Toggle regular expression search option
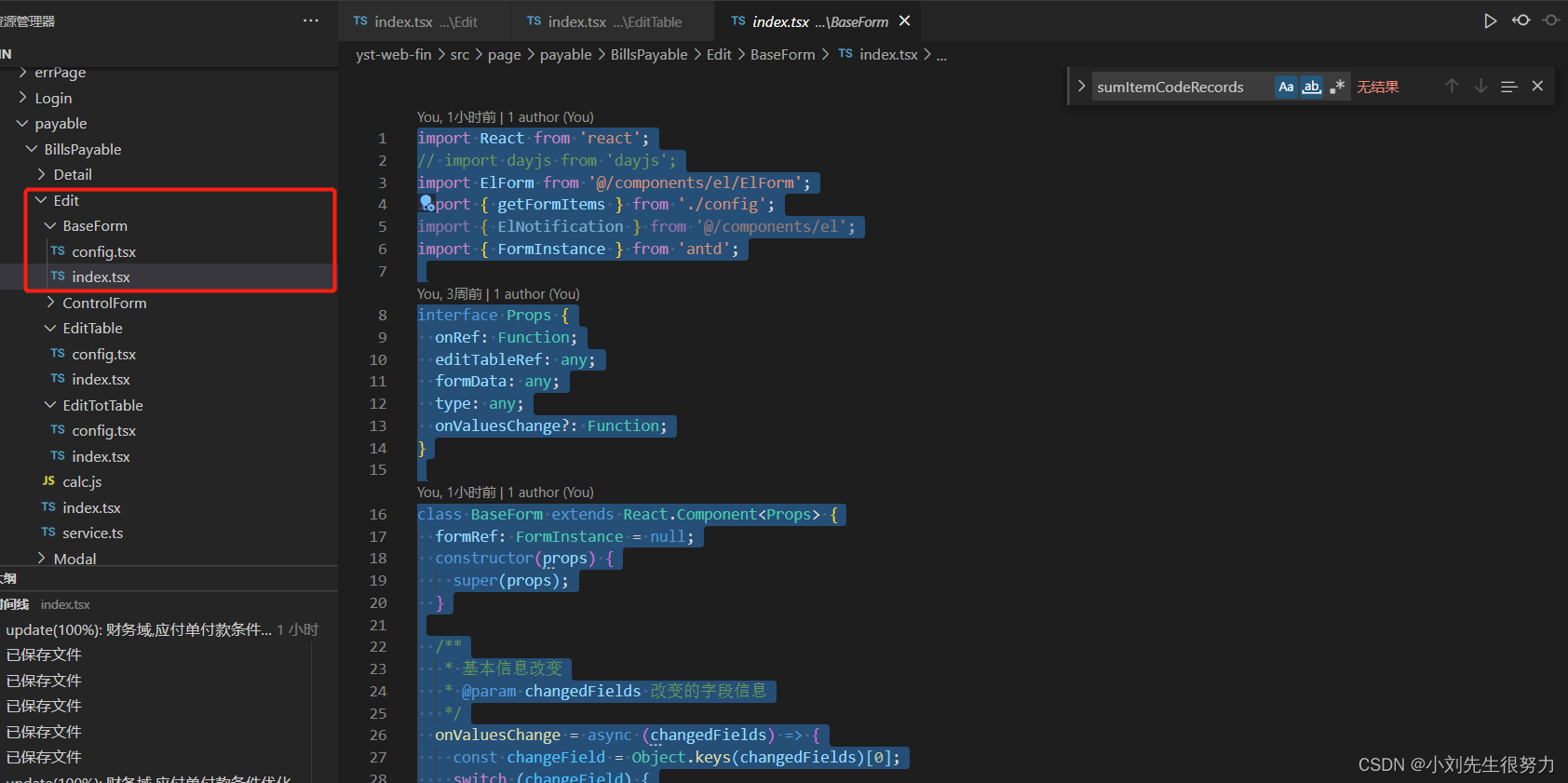Image resolution: width=1568 pixels, height=783 pixels. coord(1337,87)
